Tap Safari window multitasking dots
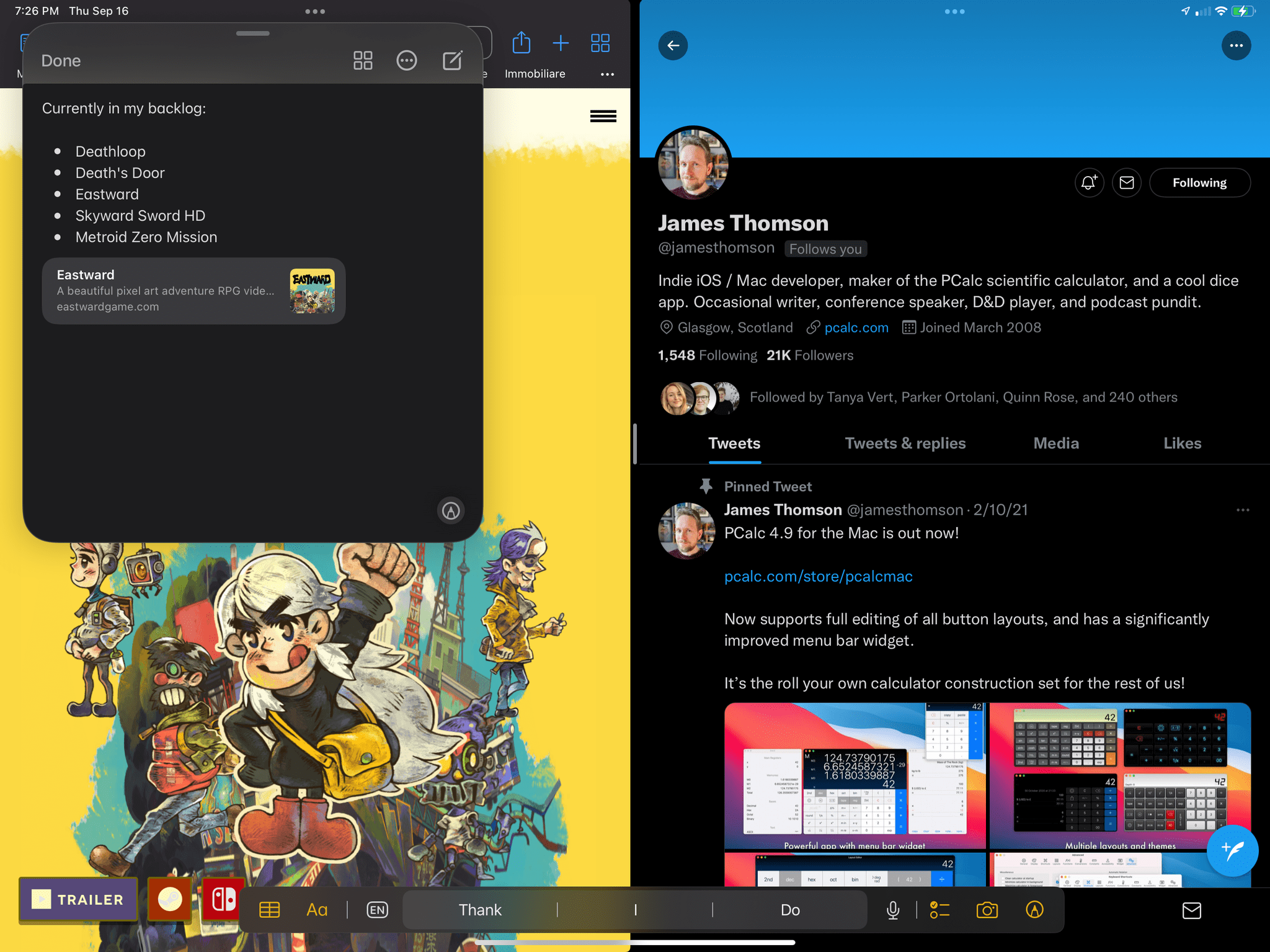 click(315, 11)
